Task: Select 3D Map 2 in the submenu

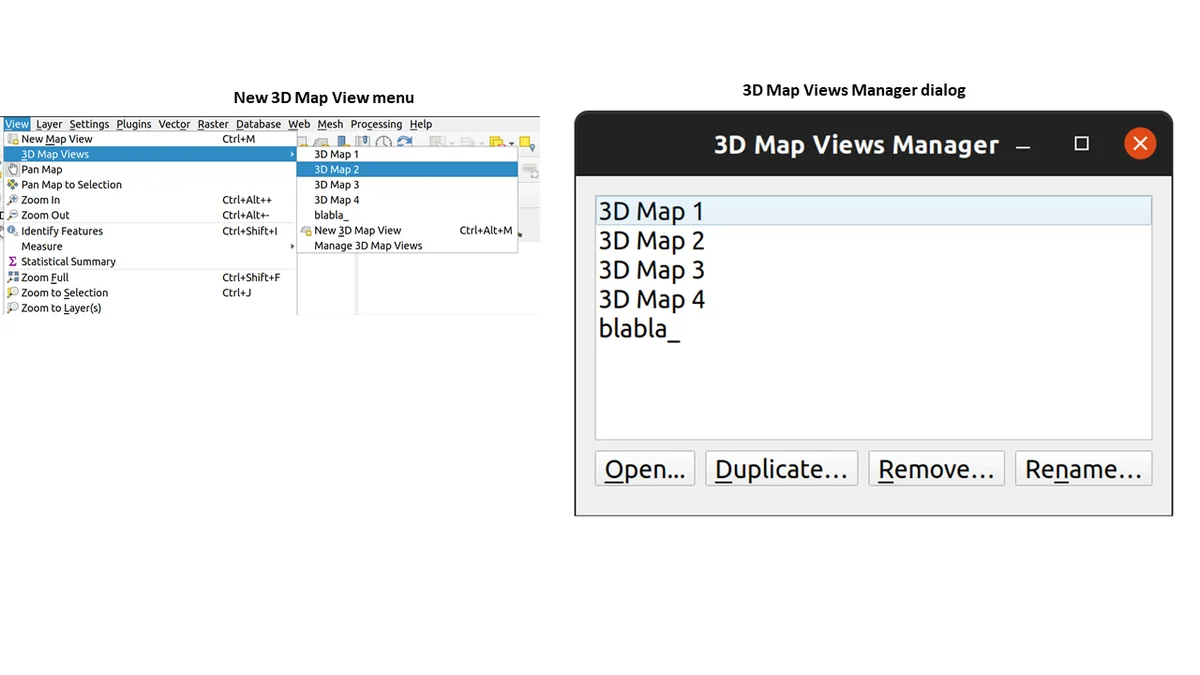Action: tap(337, 170)
